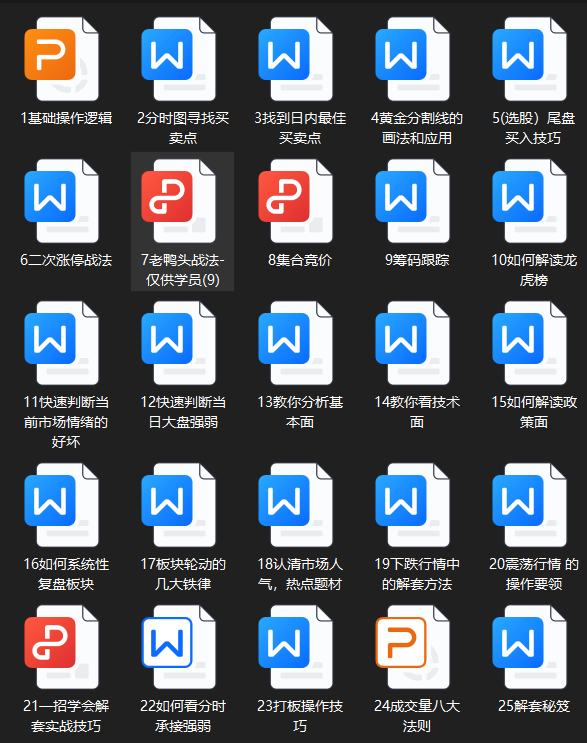Screen dimensions: 587x743
Task: Select the icon of 5(选股）尾盘买入技巧
Action: coord(530,59)
